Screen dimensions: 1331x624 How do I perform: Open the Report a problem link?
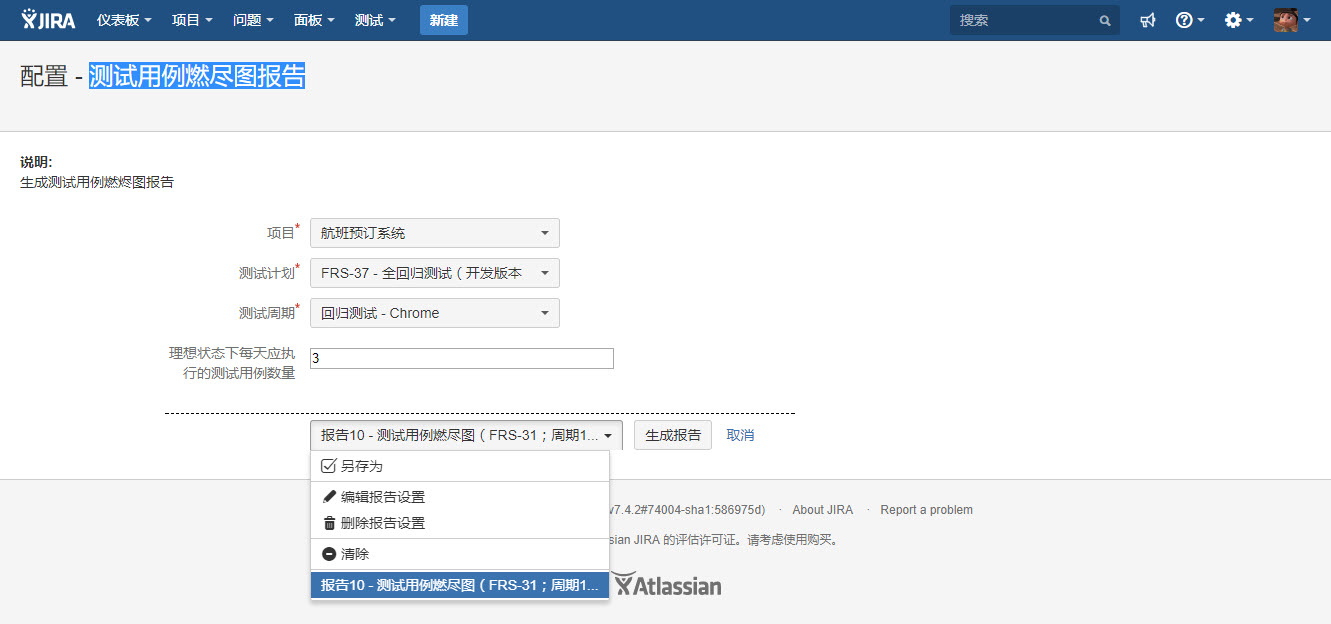[x=926, y=510]
